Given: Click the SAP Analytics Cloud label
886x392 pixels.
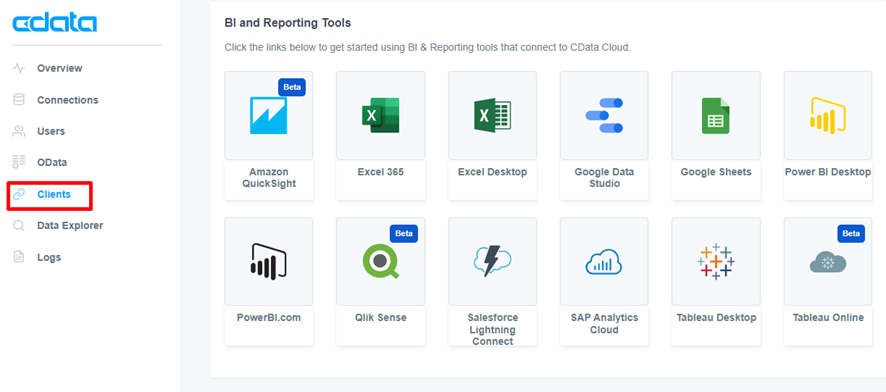Looking at the screenshot, I should coord(604,324).
